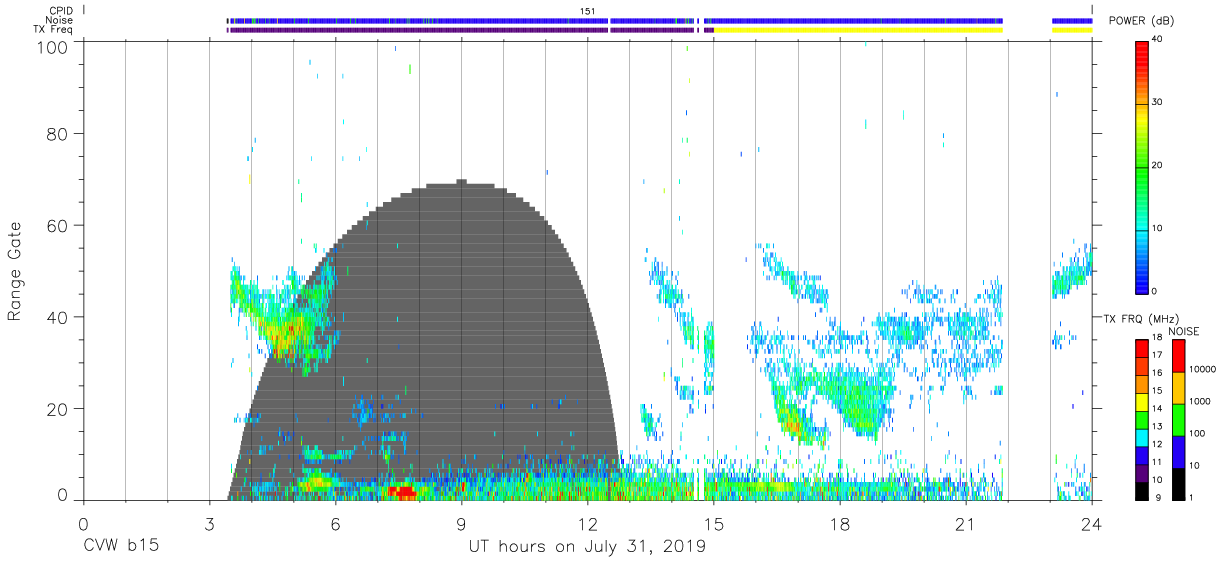Click the 40 tick on Range Gate axis
This screenshot has width=1228, height=567.
click(x=57, y=317)
